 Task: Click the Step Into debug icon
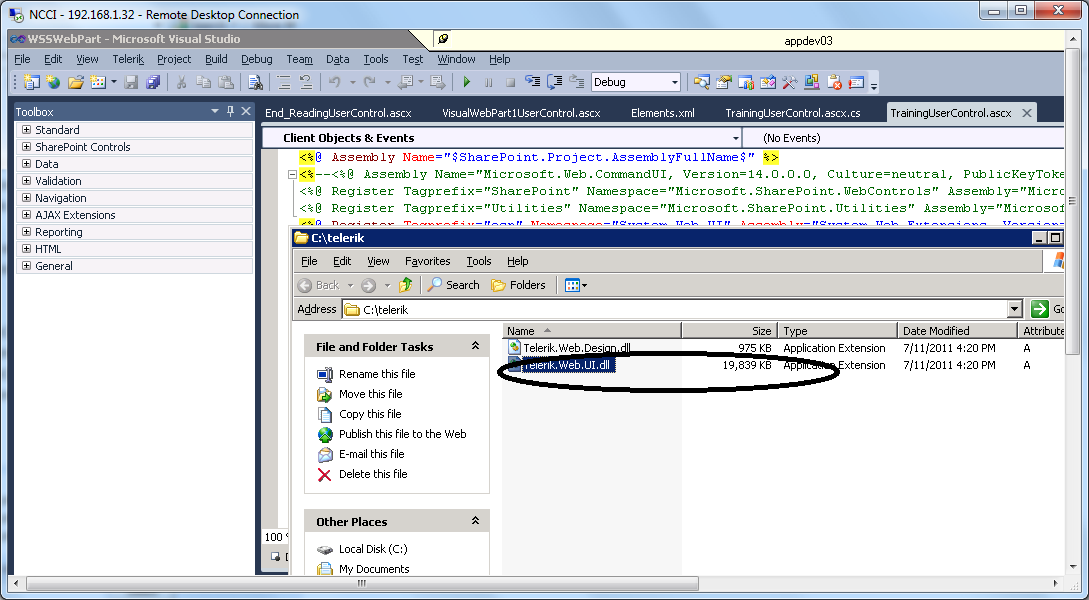[533, 82]
